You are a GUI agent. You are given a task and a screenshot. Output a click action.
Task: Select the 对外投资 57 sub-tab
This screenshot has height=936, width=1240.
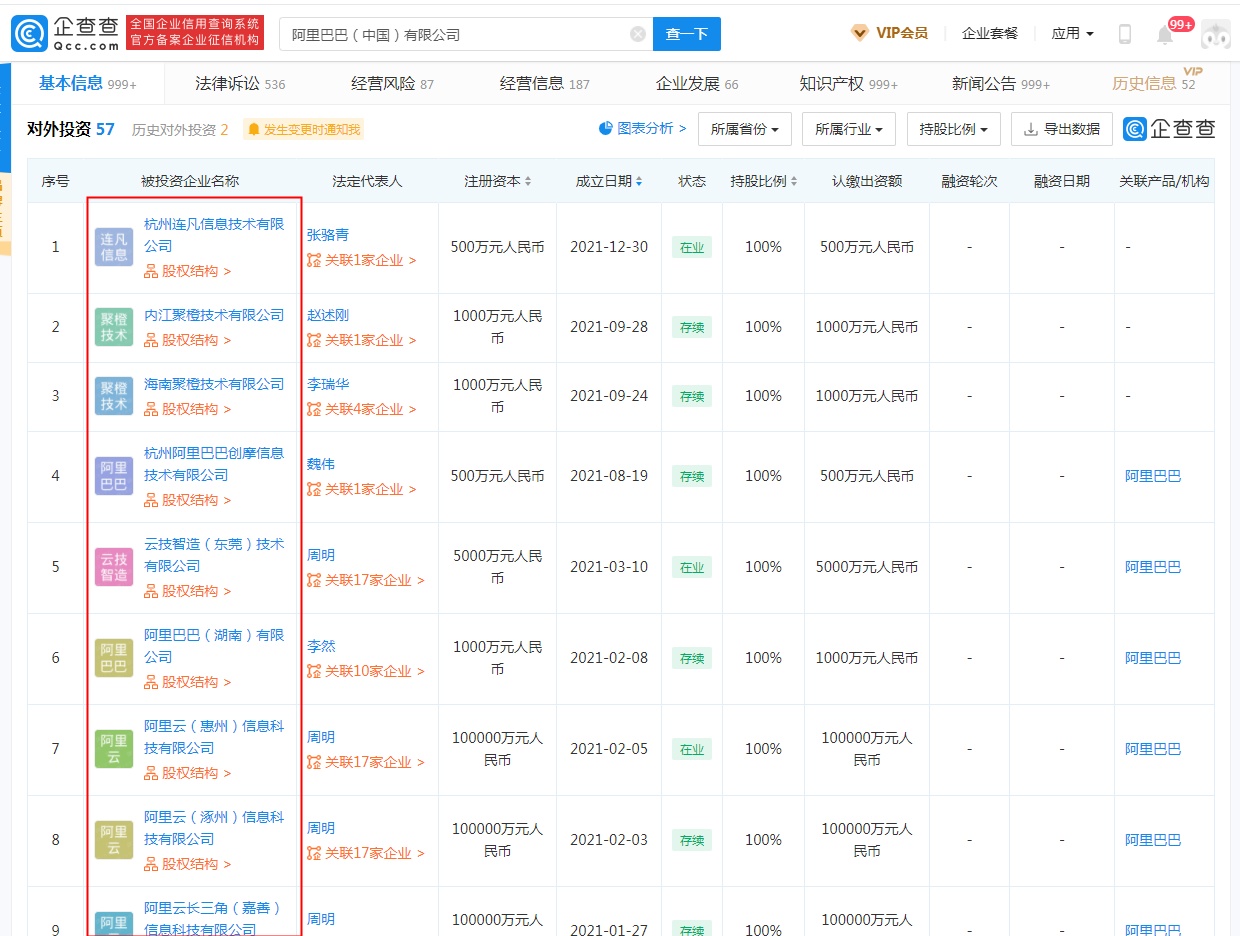coord(71,129)
